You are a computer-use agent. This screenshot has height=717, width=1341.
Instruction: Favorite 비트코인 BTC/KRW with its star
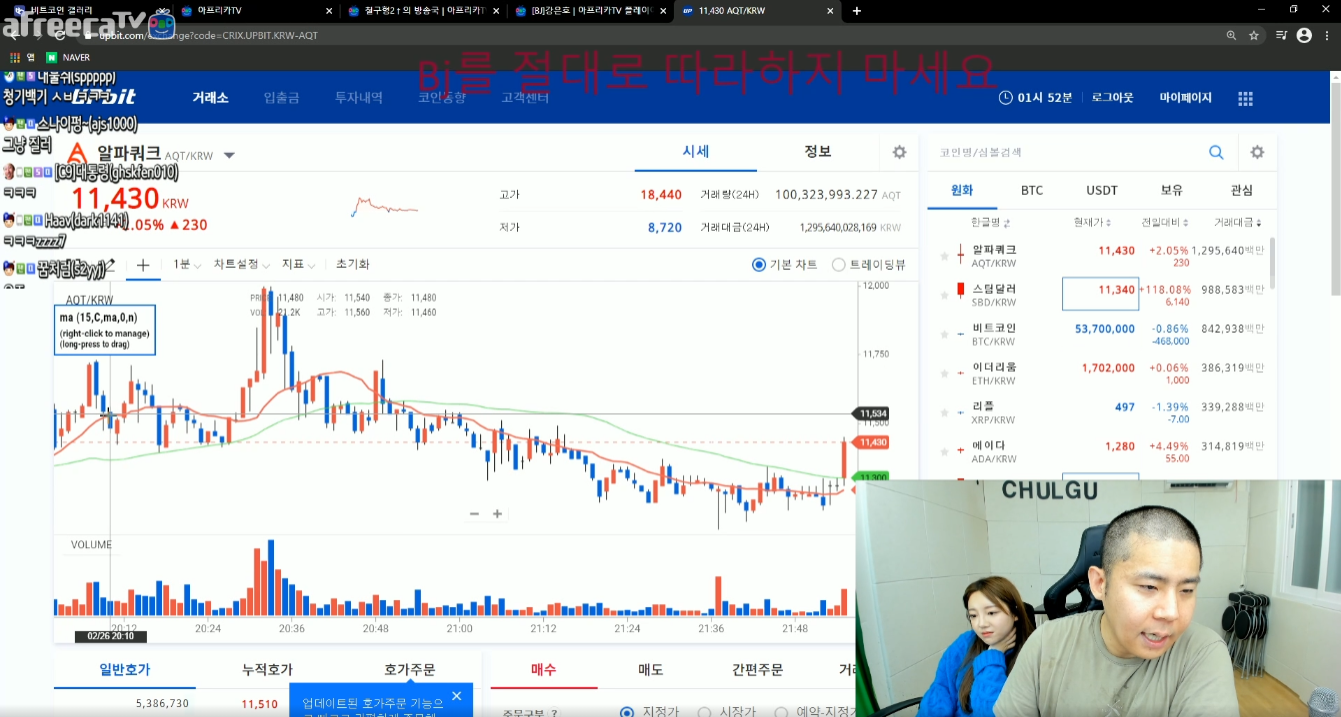pyautogui.click(x=944, y=334)
